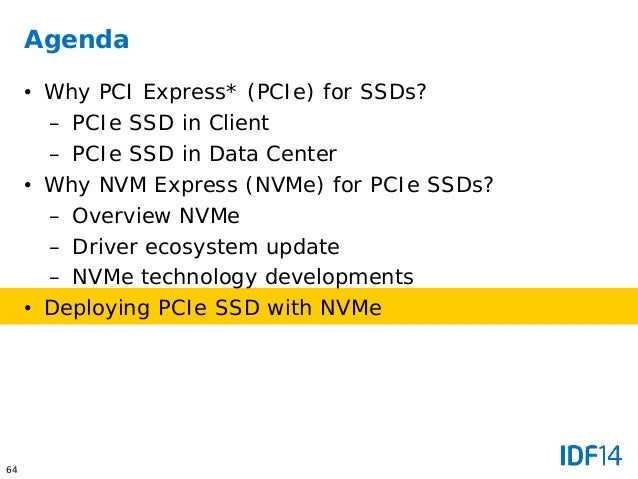The height and width of the screenshot is (479, 638).
Task: Click 'Why NVM Express (NVMe) for PCIe SSDs?'
Action: click(x=269, y=185)
